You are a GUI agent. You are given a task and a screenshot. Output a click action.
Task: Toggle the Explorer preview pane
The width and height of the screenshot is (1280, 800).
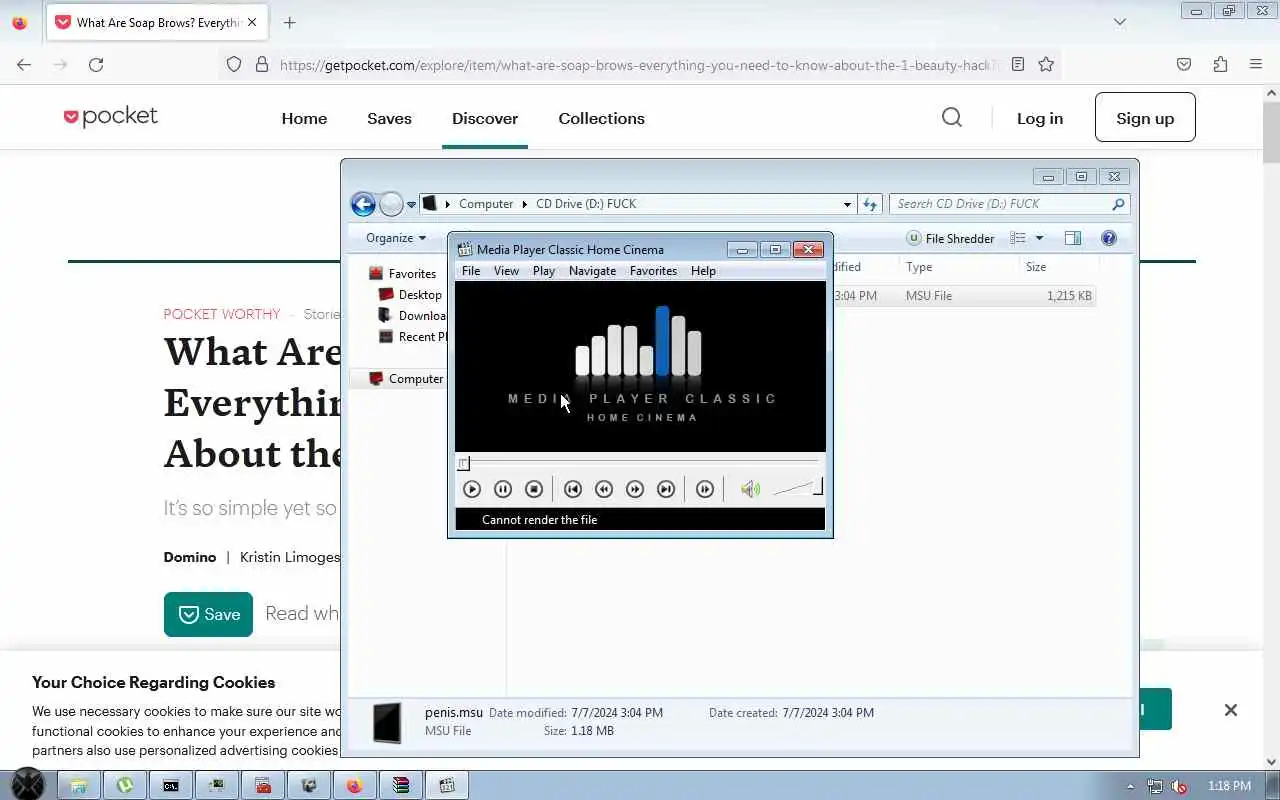(x=1073, y=238)
